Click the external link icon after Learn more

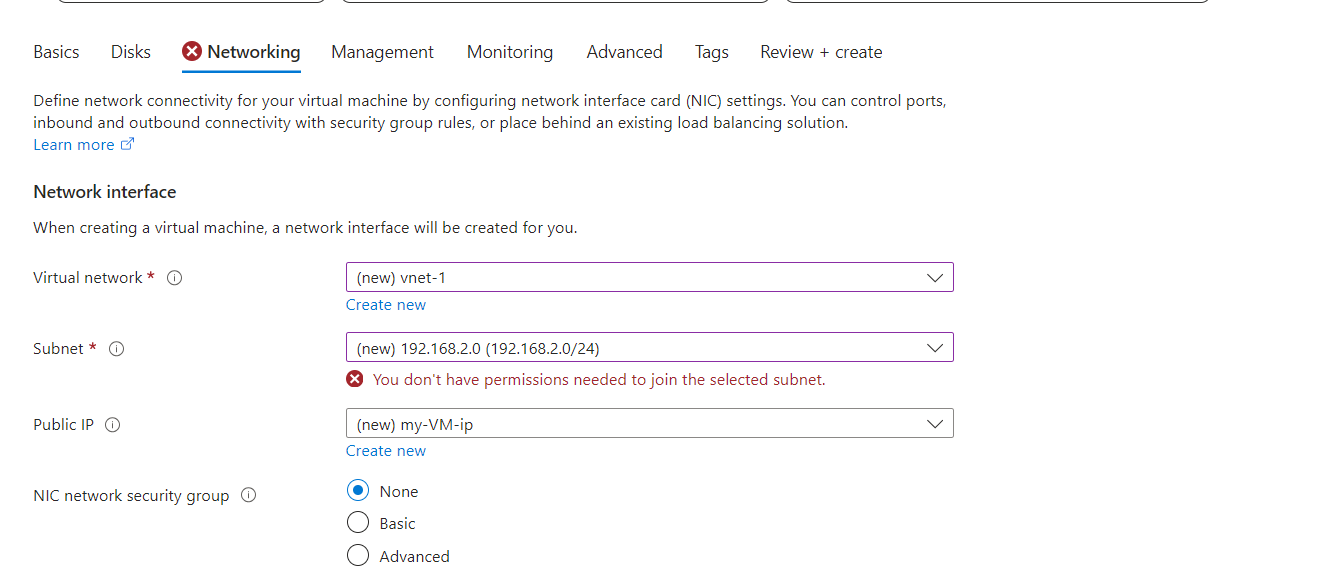[127, 143]
